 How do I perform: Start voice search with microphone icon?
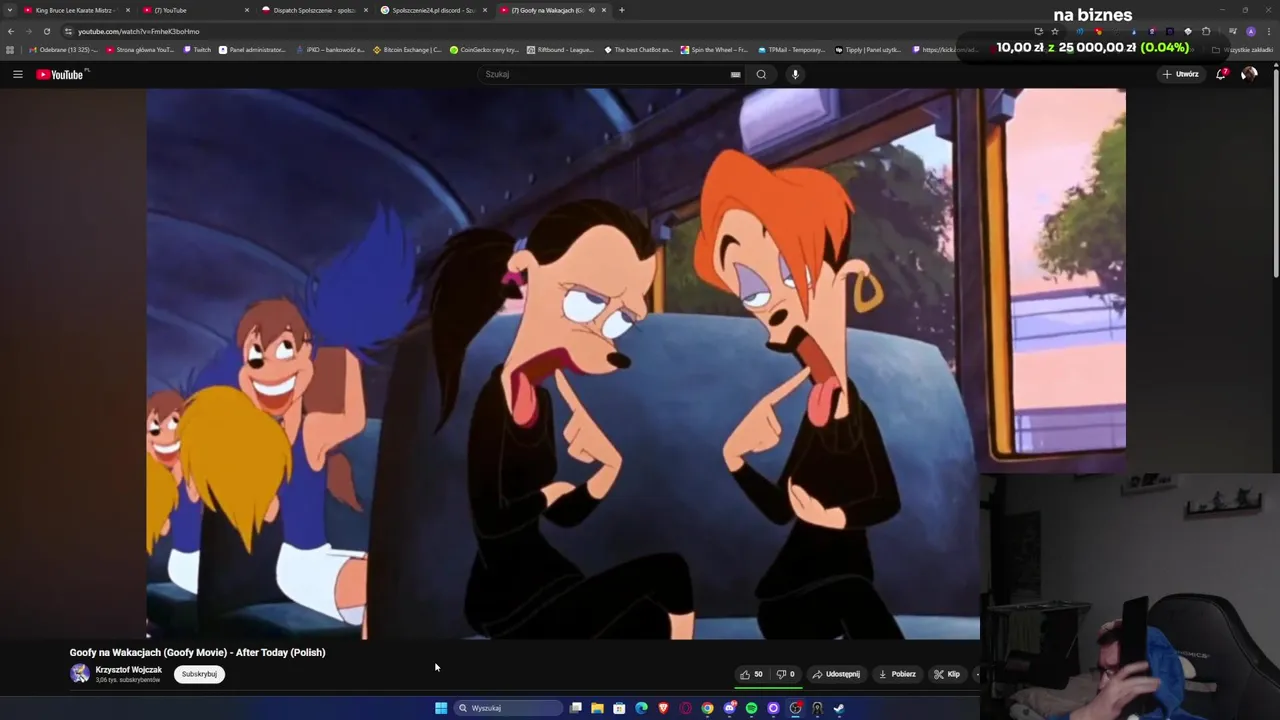click(x=795, y=74)
